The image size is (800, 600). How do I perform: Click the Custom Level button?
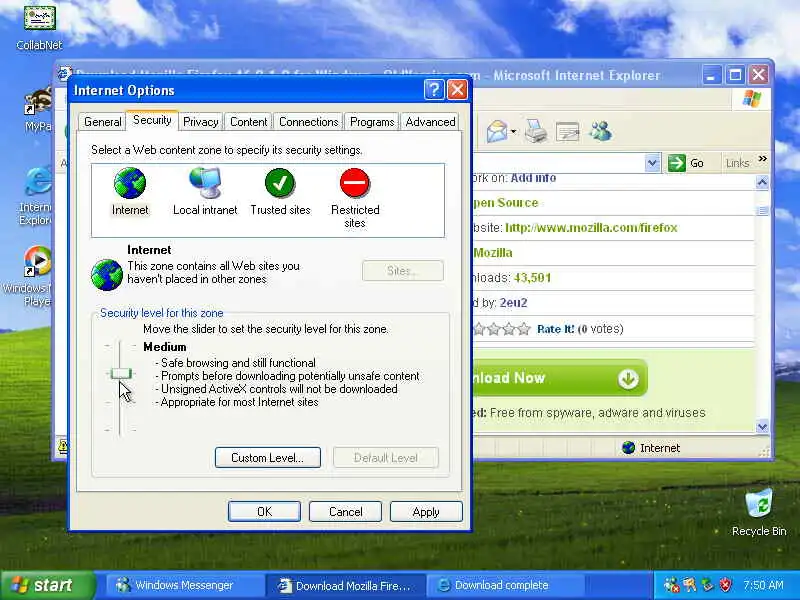tap(267, 458)
